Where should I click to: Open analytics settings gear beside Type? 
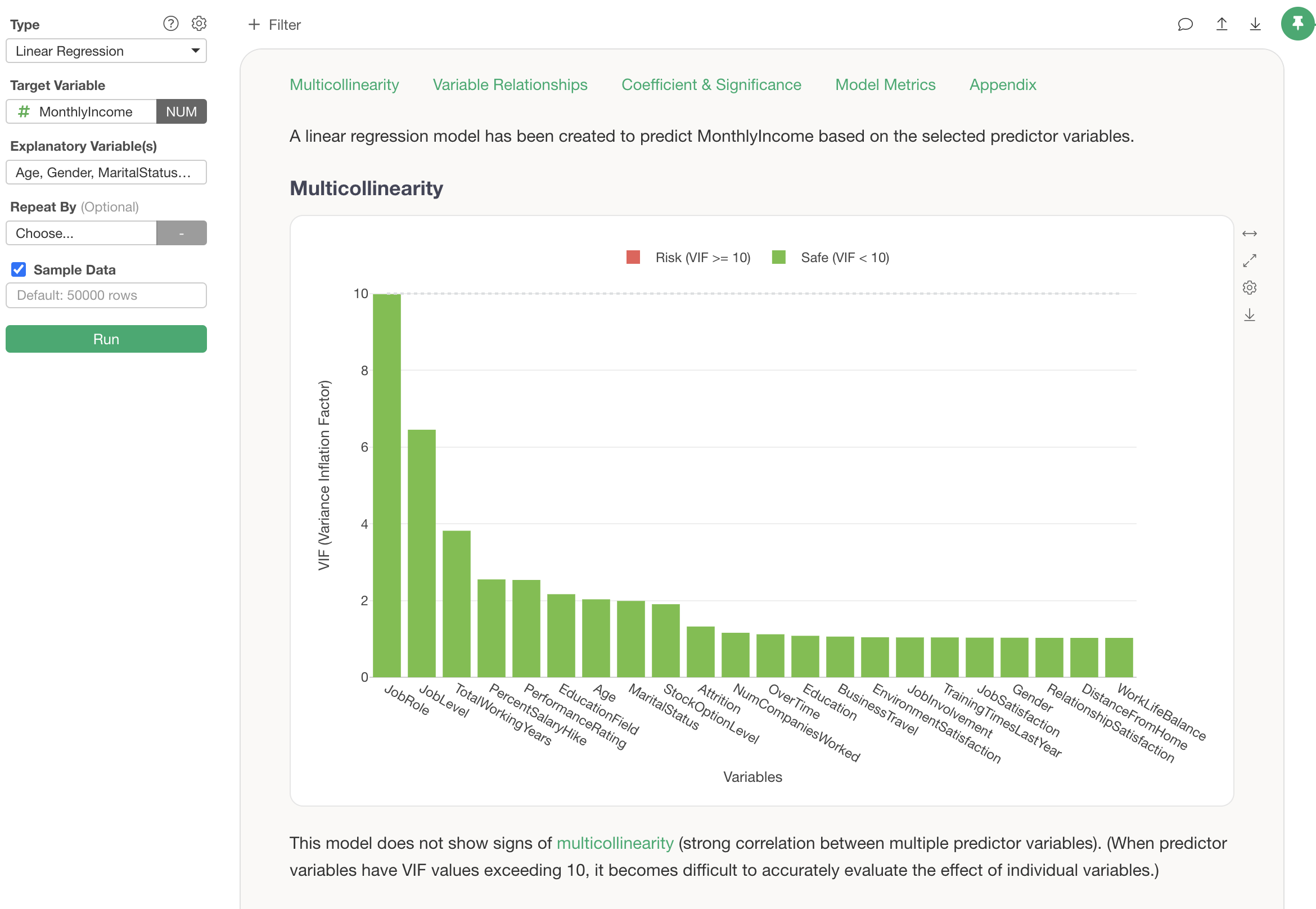click(x=199, y=24)
